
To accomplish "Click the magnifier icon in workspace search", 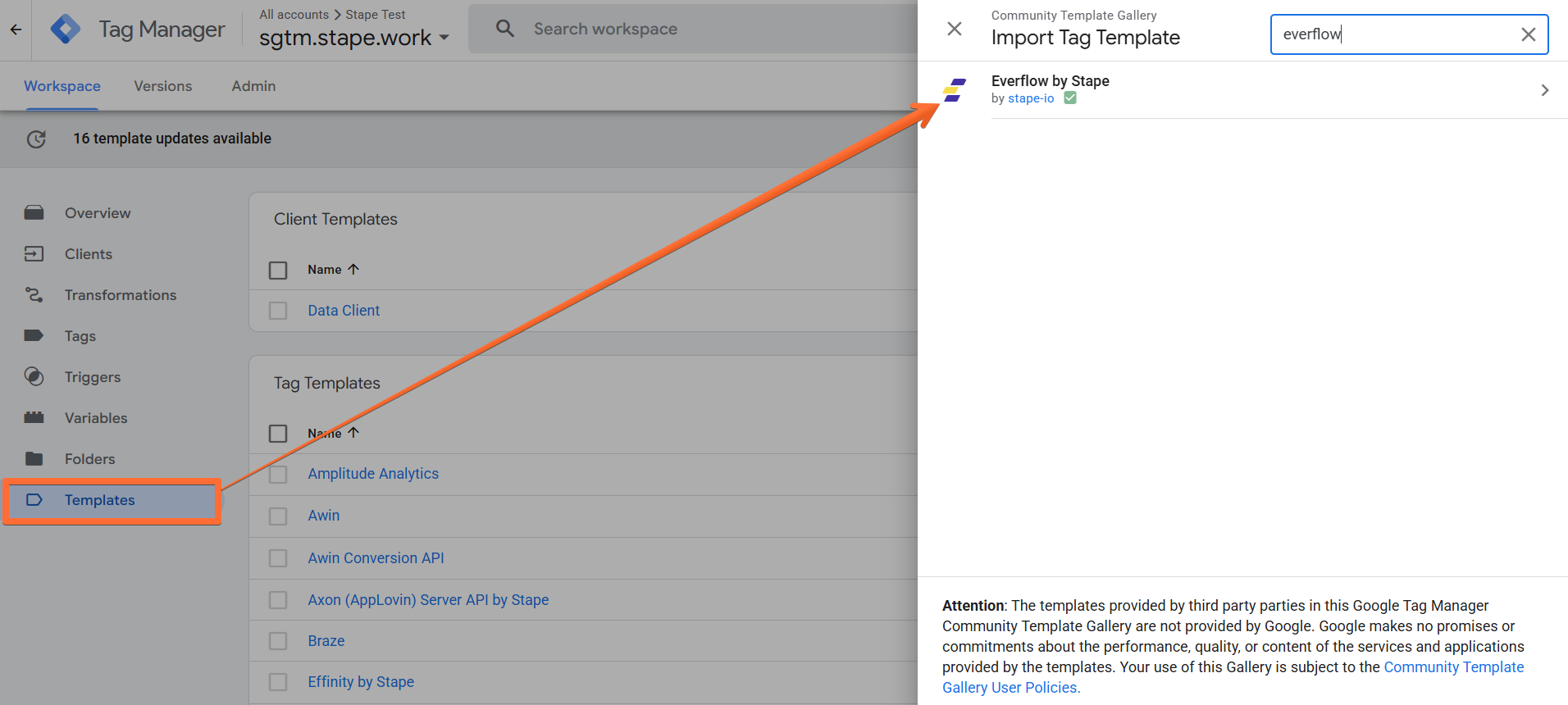I will (x=505, y=29).
